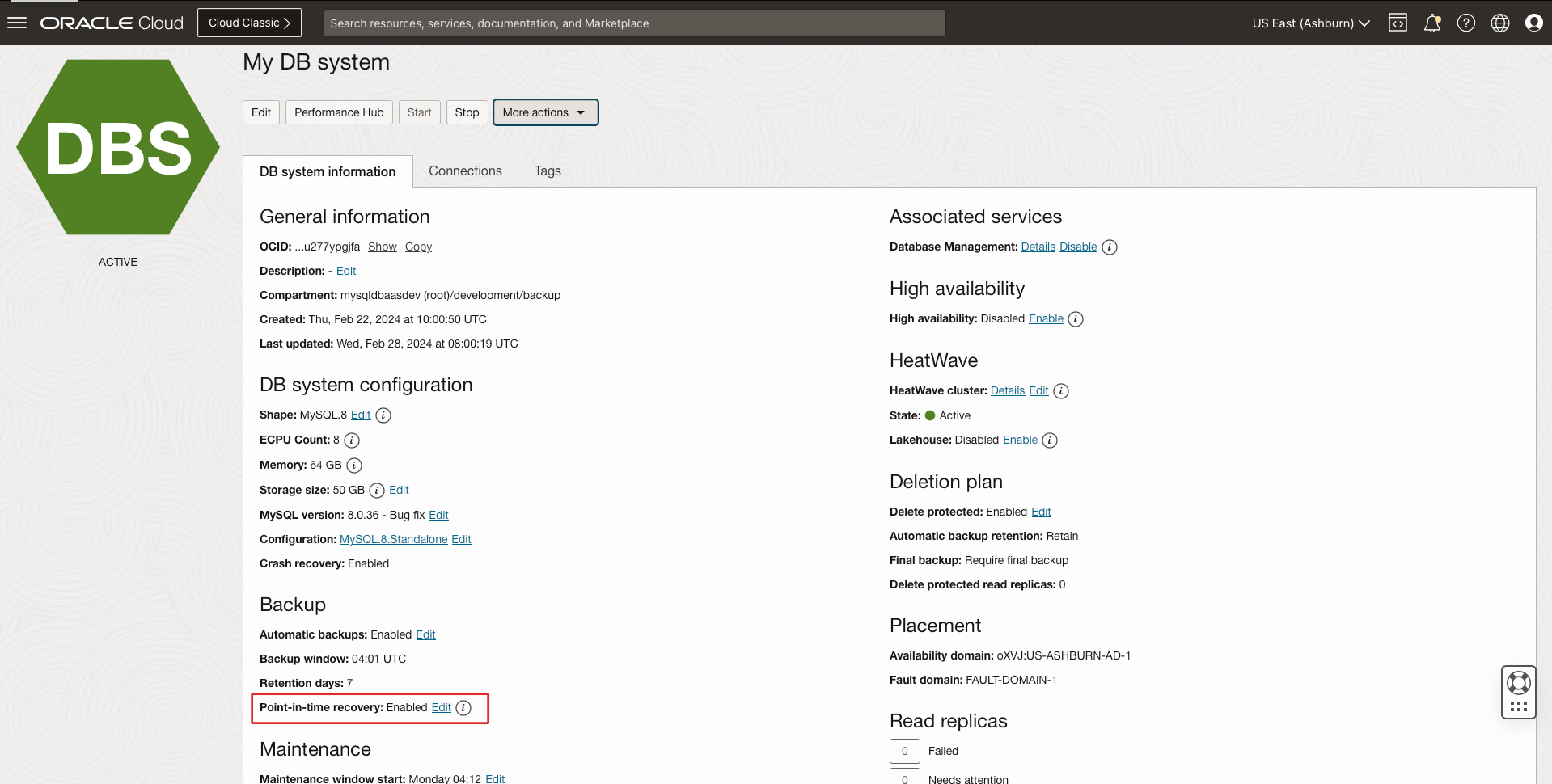Click the Cloud Classic switcher button

[x=249, y=23]
